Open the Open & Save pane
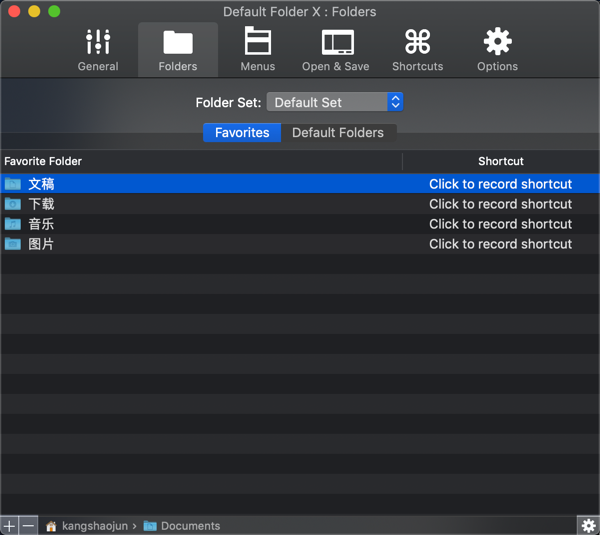Viewport: 600px width, 535px height. (336, 50)
